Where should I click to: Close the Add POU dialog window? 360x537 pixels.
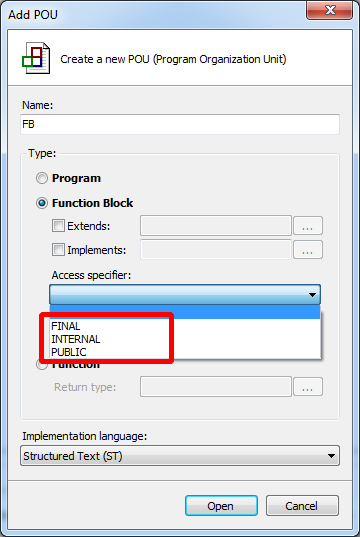(x=329, y=10)
